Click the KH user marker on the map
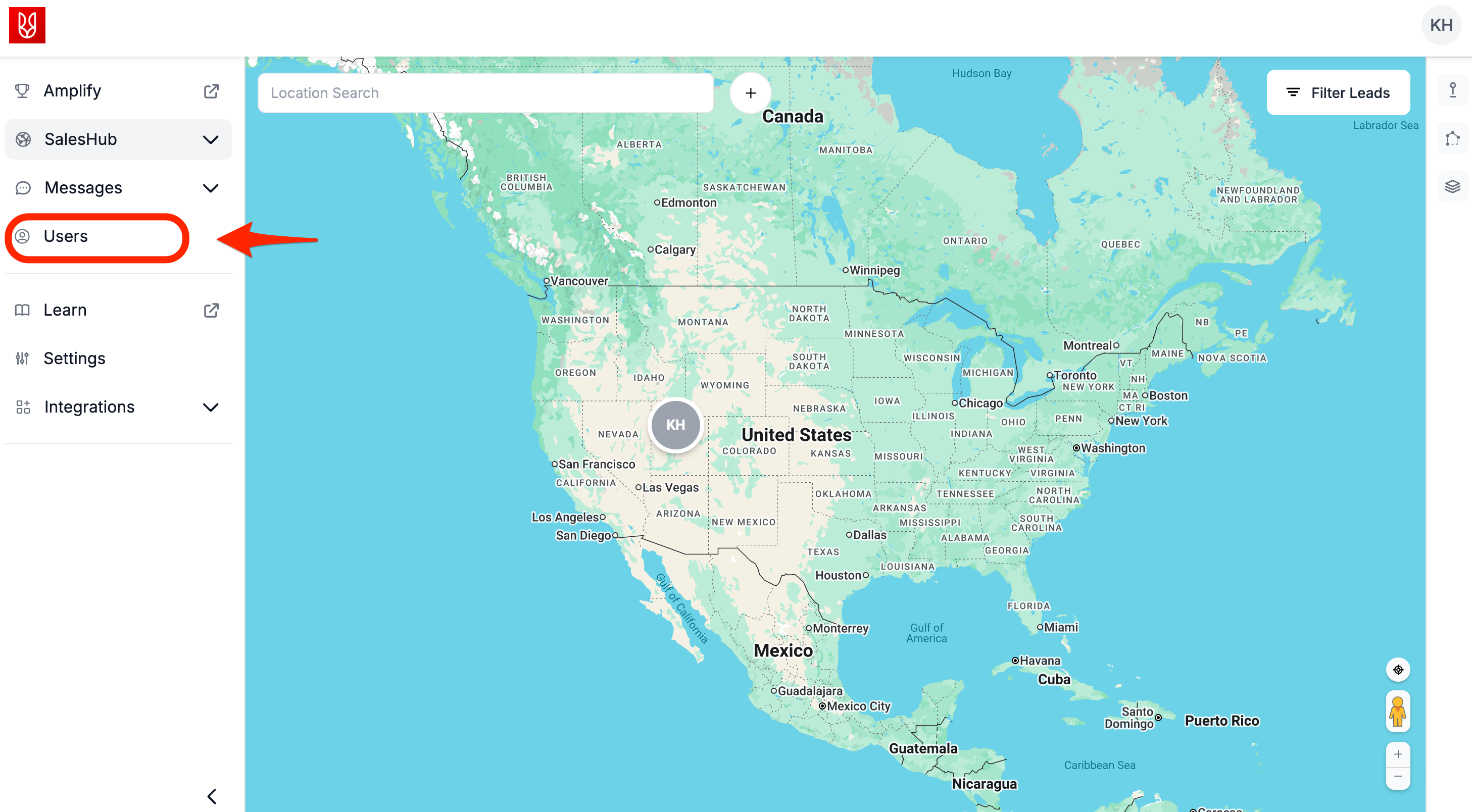This screenshot has width=1472, height=812. click(675, 425)
